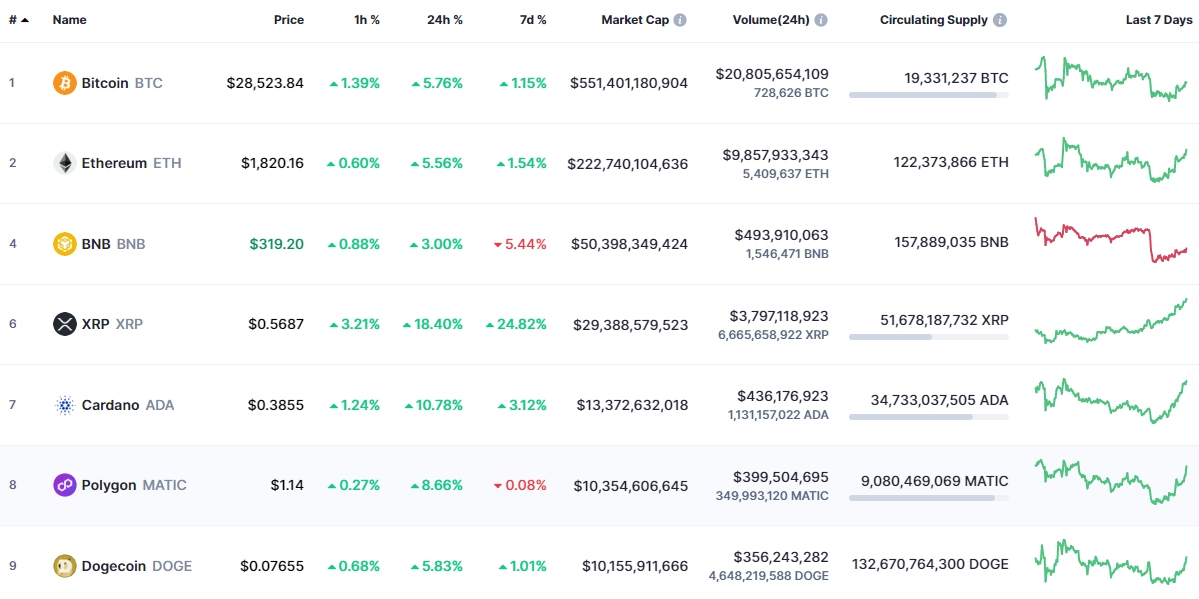Screen dimensions: 1199x599
Task: Sort table by 7d % column
Action: (532, 20)
